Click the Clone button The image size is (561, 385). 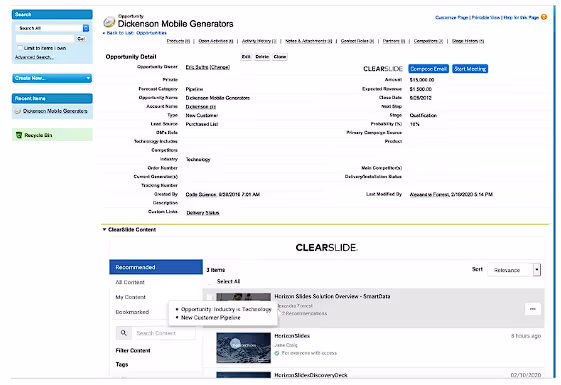coord(280,57)
